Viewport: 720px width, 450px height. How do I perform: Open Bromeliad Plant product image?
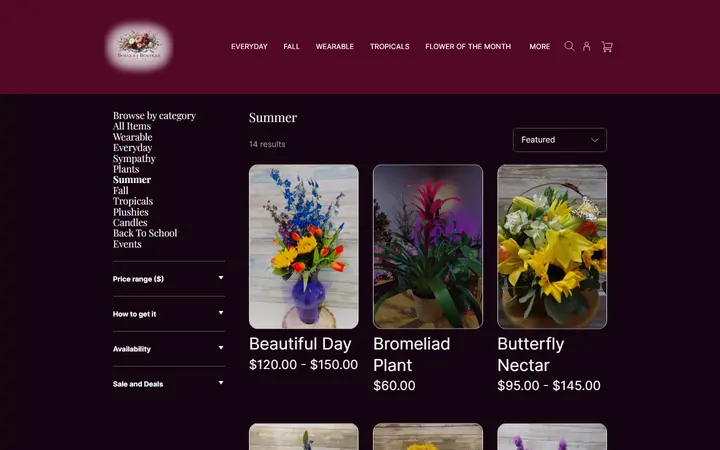coord(428,247)
